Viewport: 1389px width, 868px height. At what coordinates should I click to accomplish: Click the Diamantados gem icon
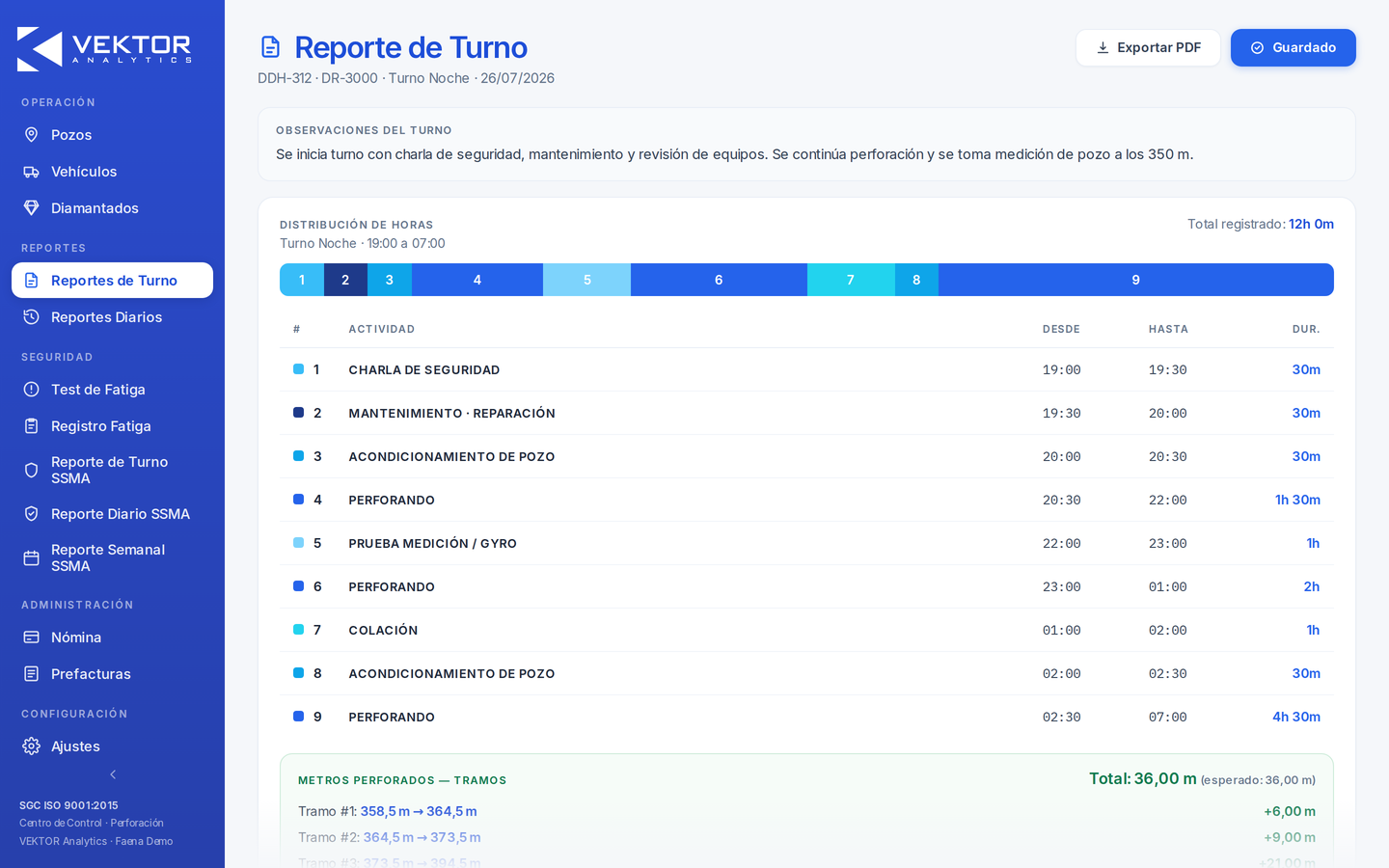[31, 208]
